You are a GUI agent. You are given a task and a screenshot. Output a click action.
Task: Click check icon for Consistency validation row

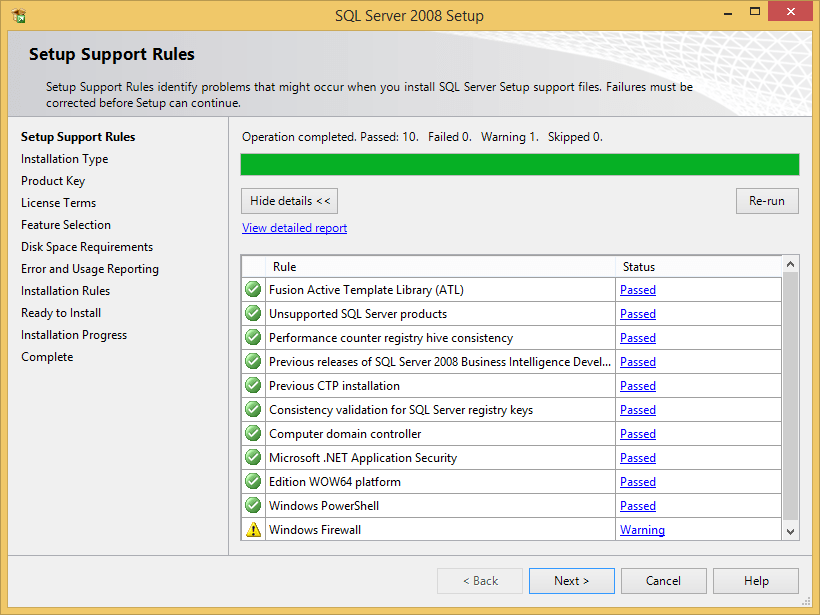253,409
